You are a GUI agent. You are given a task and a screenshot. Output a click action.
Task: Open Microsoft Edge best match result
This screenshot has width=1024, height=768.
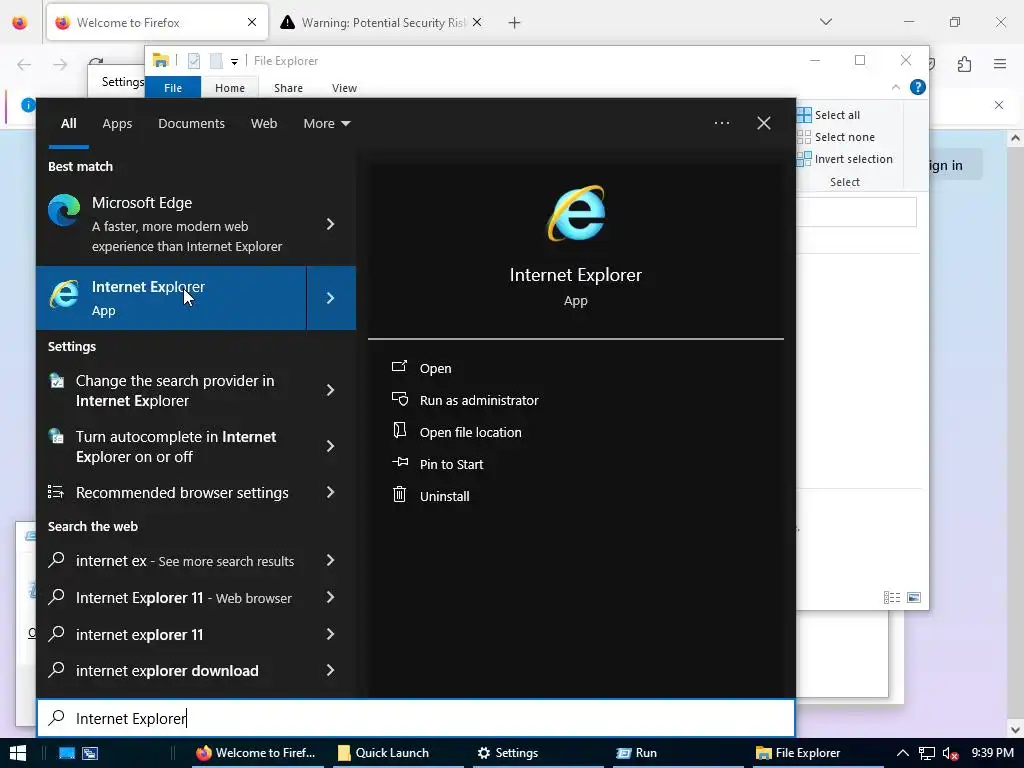[x=171, y=224]
